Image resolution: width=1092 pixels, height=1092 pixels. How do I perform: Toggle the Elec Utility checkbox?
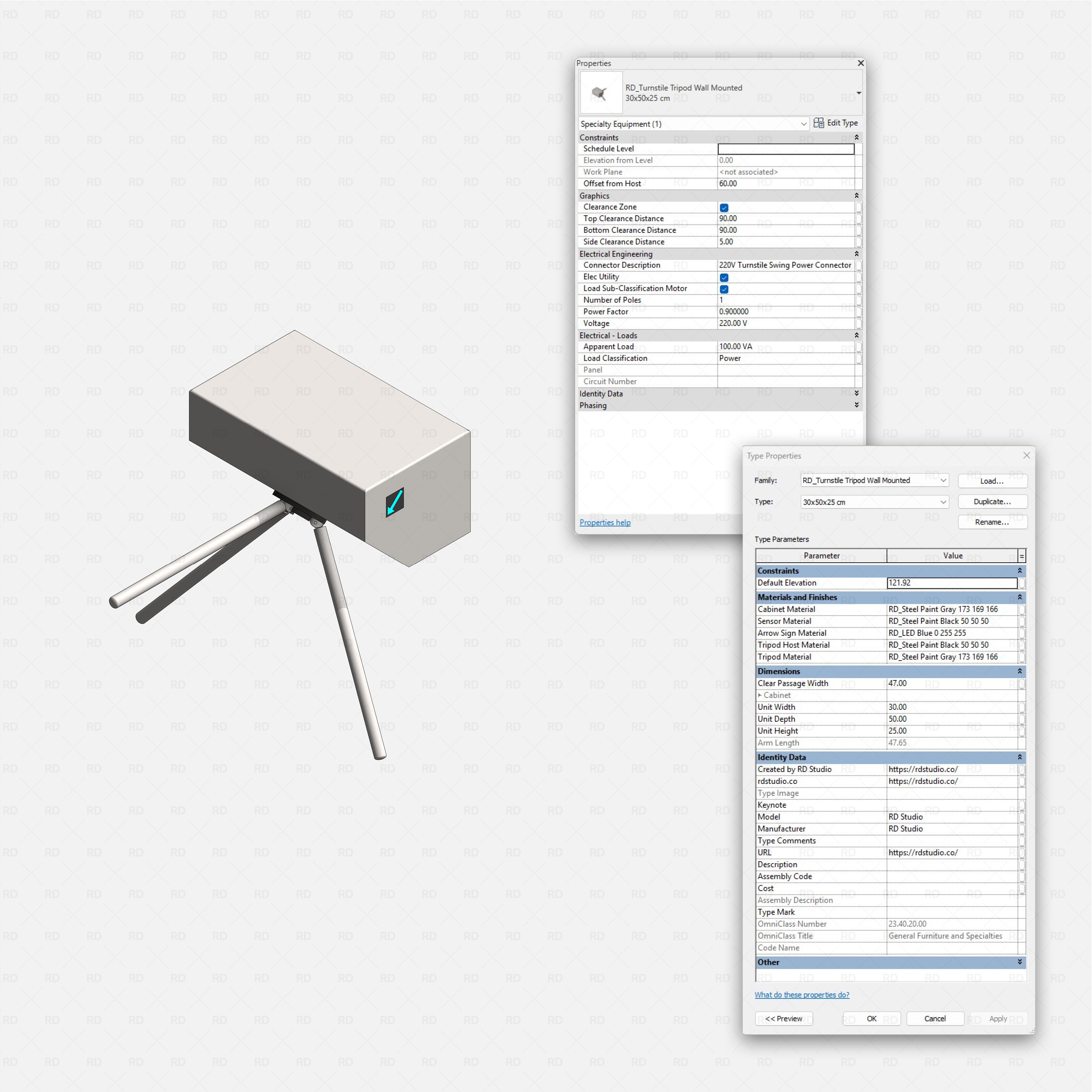[x=724, y=277]
